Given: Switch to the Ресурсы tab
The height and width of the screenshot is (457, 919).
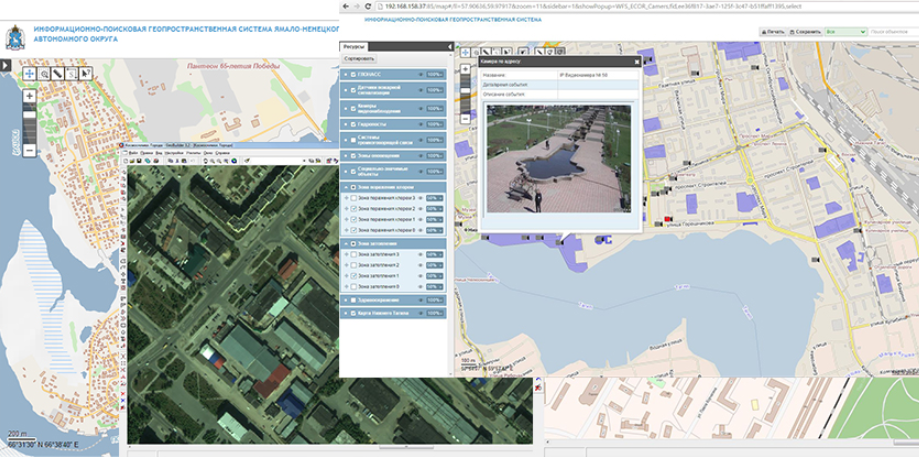Looking at the screenshot, I should click(354, 47).
